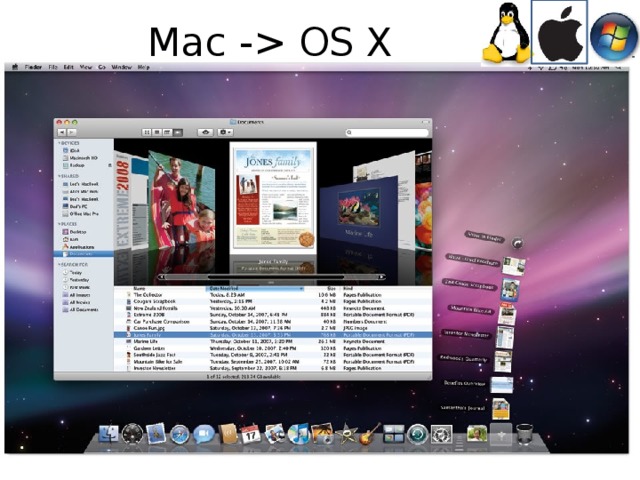Open the Edit menu
The width and height of the screenshot is (640, 480).
tap(68, 67)
